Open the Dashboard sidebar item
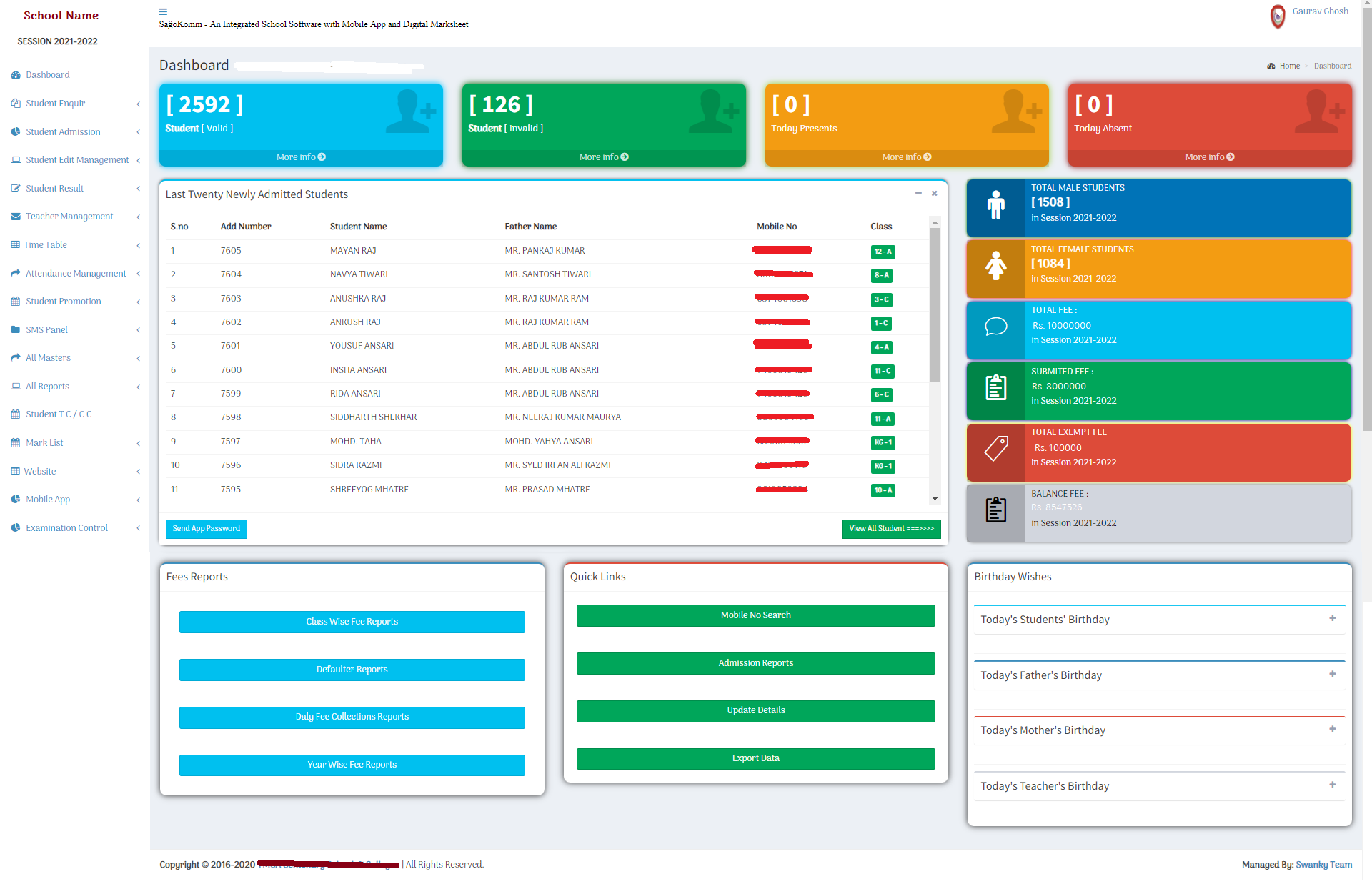Image resolution: width=1372 pixels, height=889 pixels. [47, 75]
